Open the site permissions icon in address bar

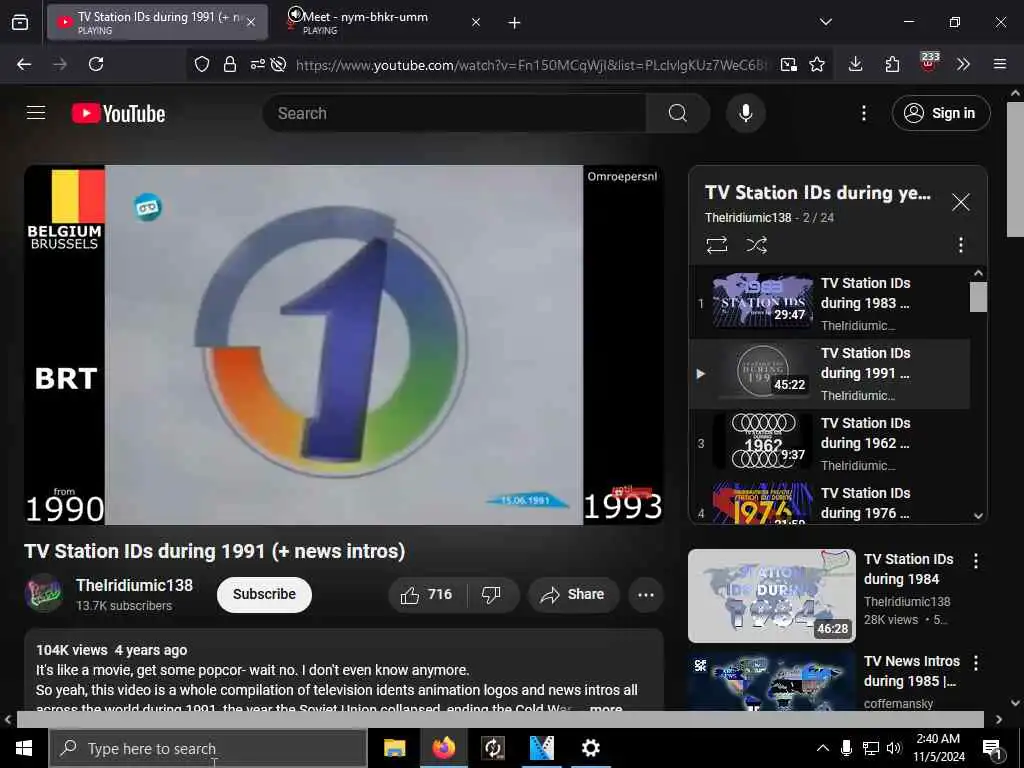coord(257,64)
